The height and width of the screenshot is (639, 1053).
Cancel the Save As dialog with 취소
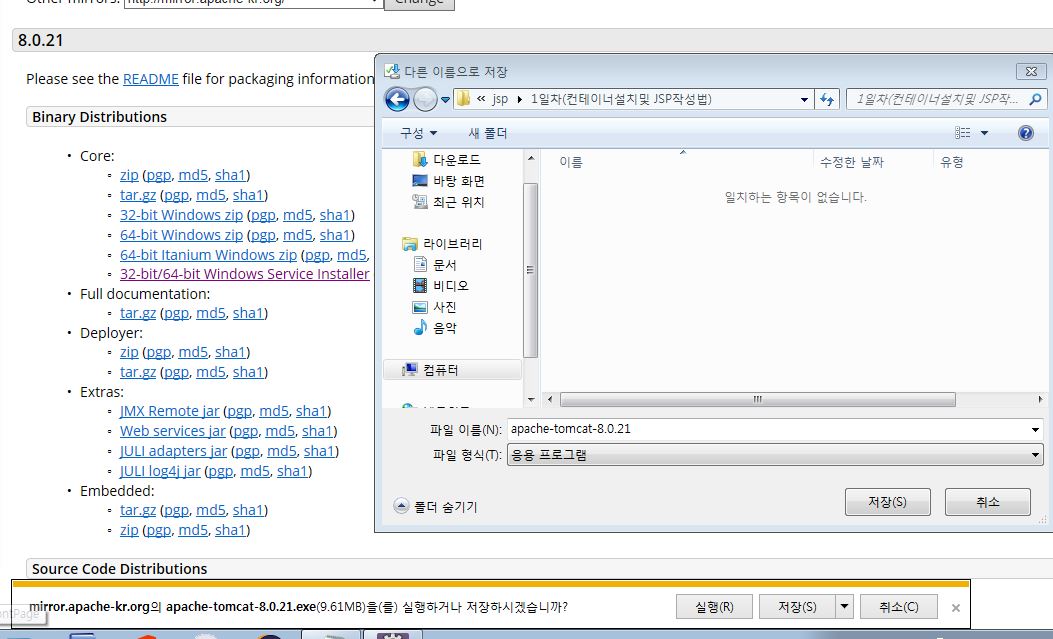coord(987,502)
